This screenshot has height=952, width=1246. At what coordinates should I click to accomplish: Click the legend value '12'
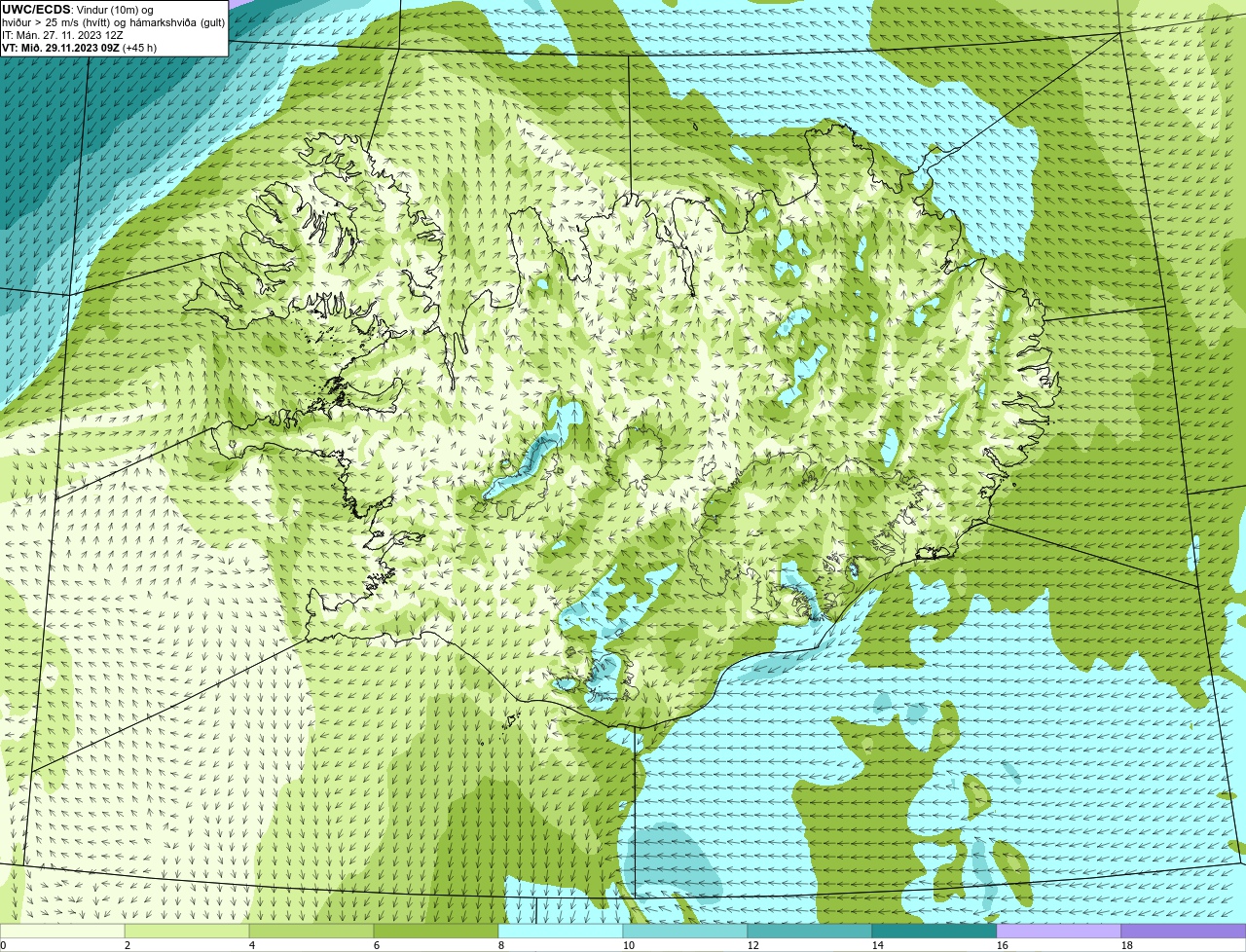(753, 945)
